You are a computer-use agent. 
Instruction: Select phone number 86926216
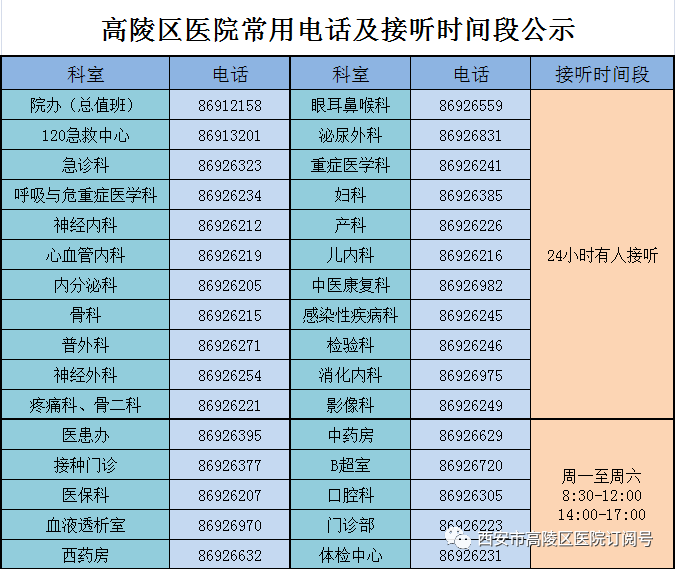[471, 256]
